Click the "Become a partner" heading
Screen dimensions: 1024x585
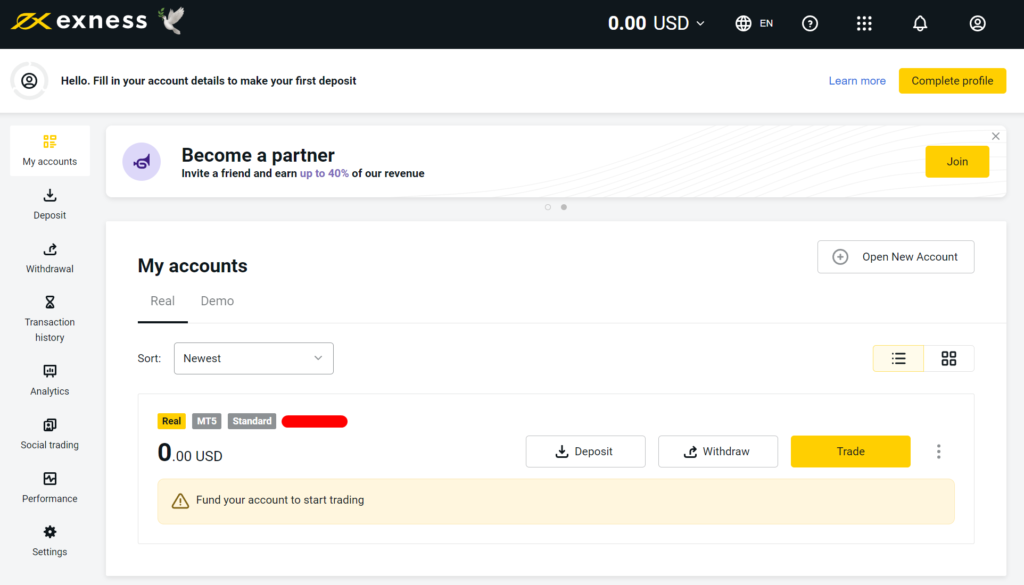point(258,155)
